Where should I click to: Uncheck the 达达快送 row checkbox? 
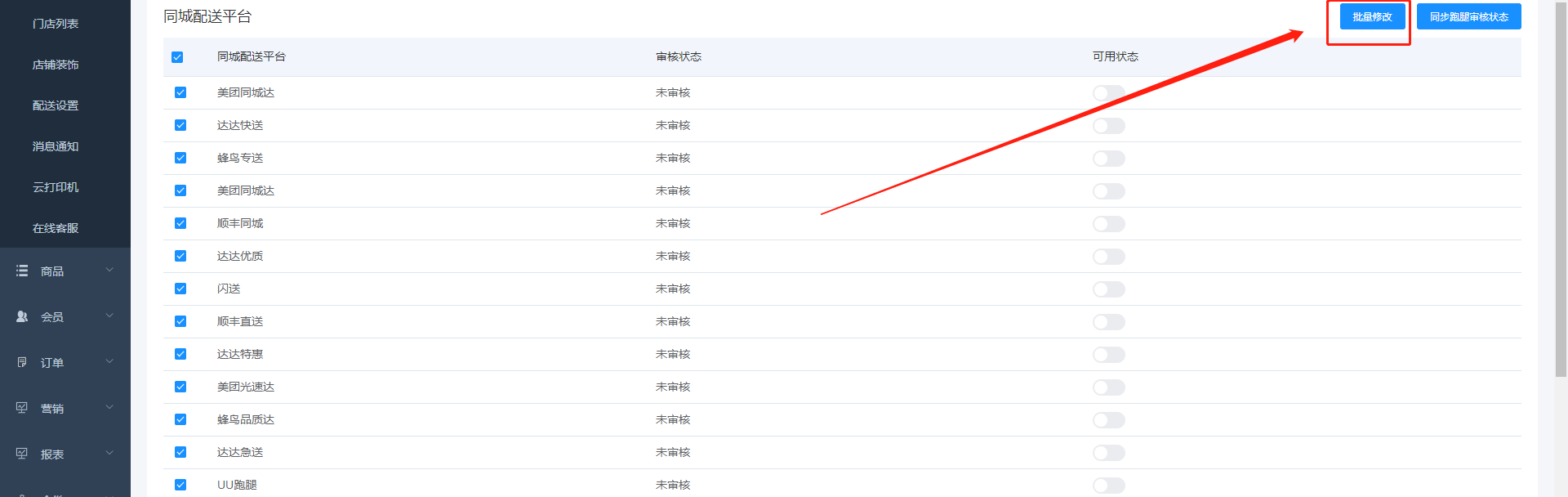point(180,125)
